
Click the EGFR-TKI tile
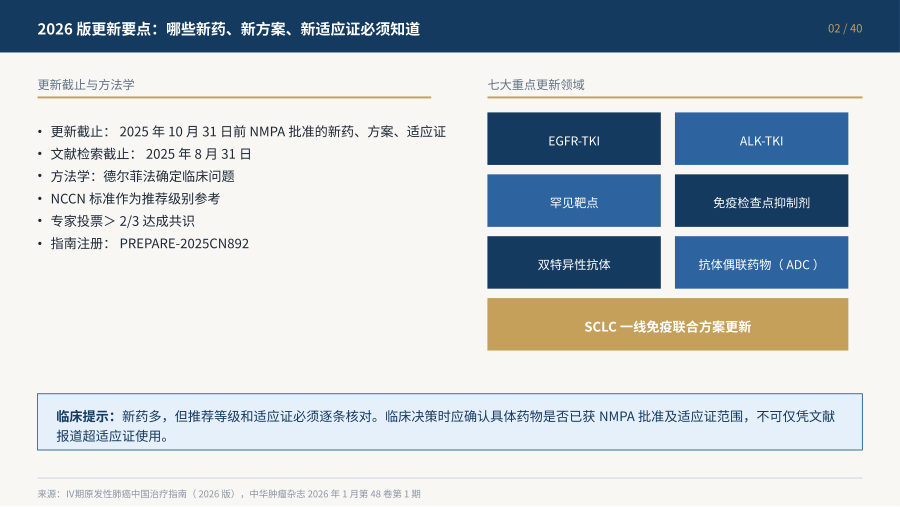(x=573, y=139)
